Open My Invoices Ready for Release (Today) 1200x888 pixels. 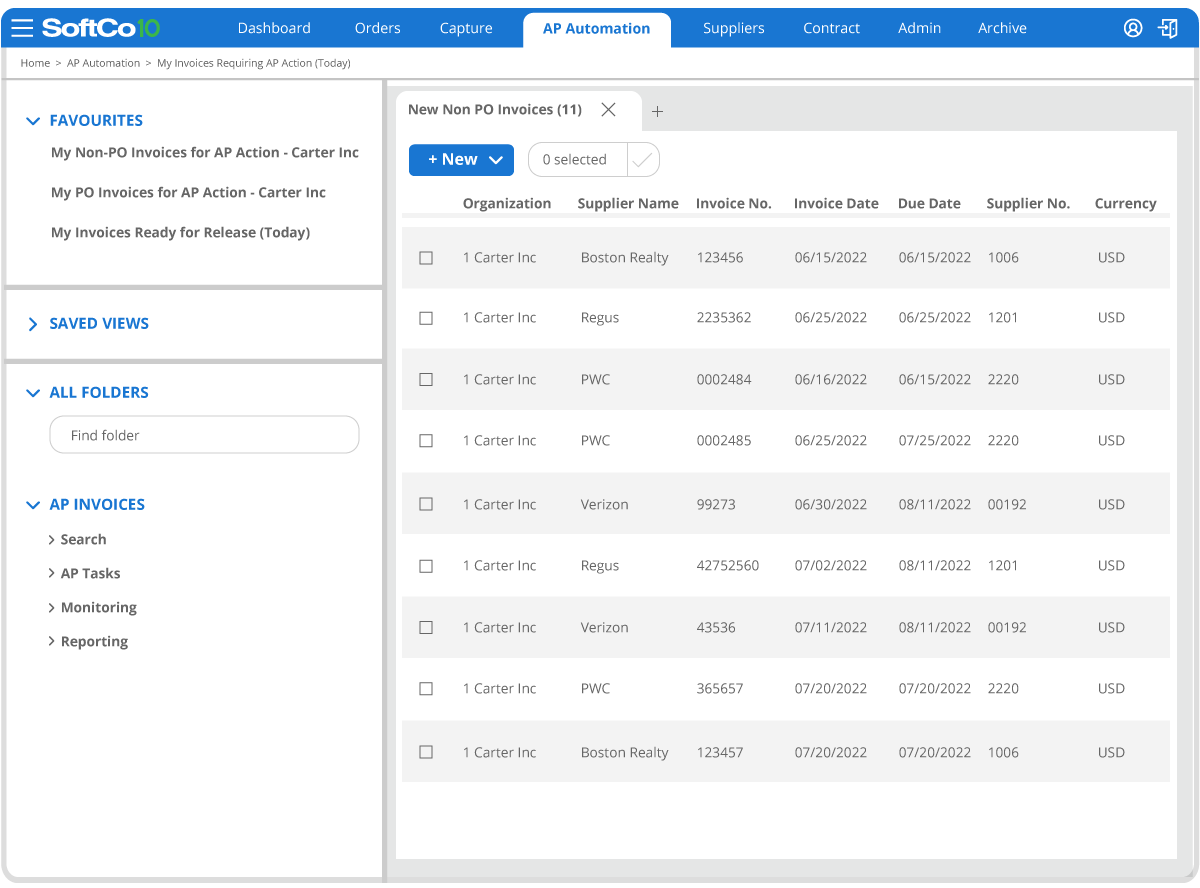click(180, 233)
